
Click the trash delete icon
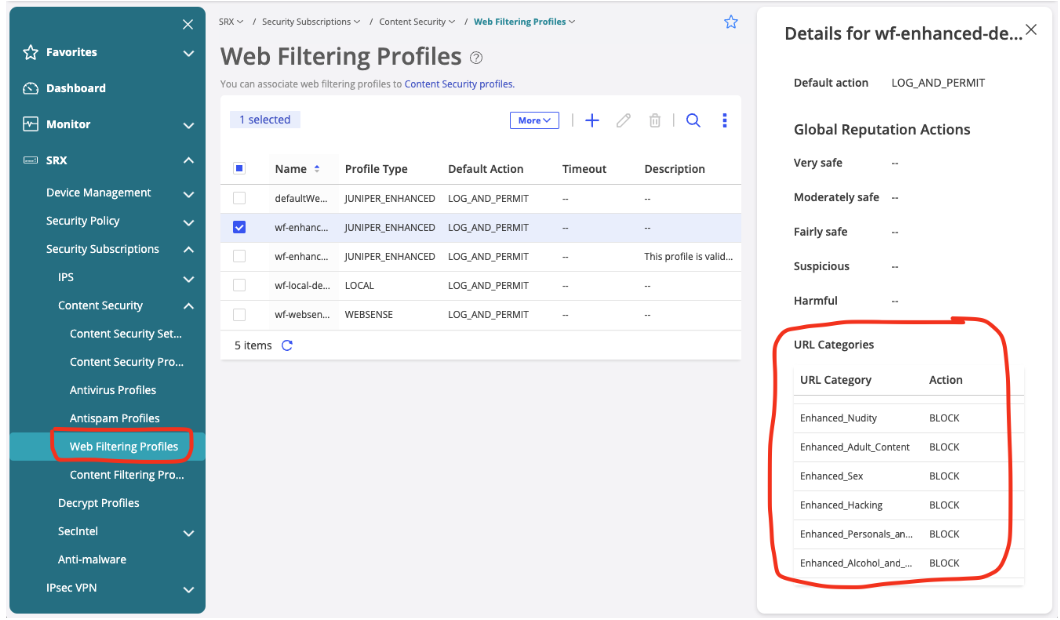click(x=655, y=121)
